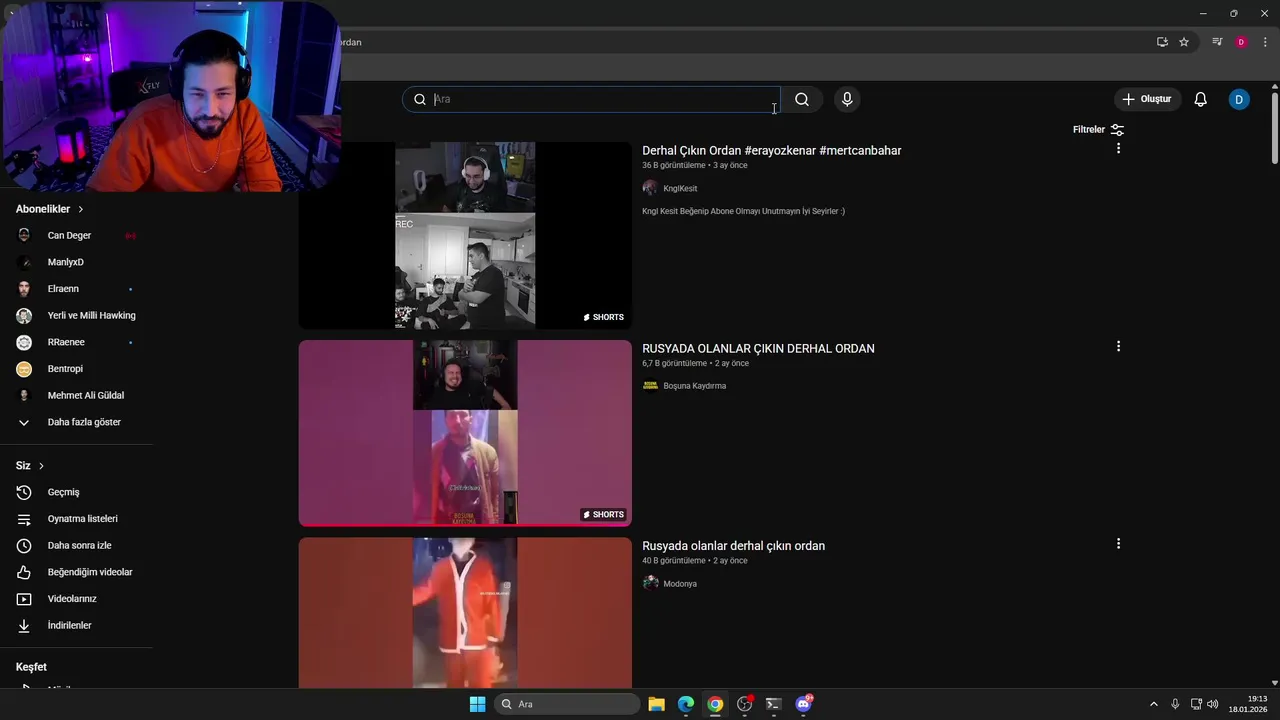Image resolution: width=1280 pixels, height=720 pixels.
Task: Open File Explorer from the taskbar
Action: (656, 704)
